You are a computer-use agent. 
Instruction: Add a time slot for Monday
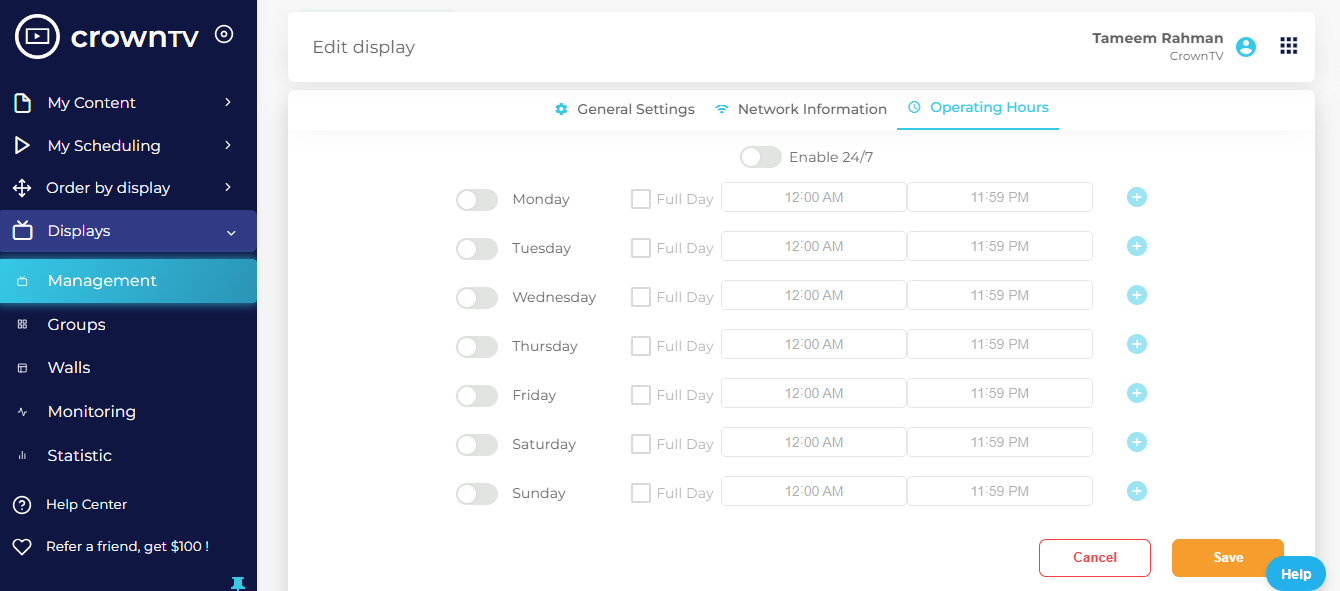tap(1136, 197)
